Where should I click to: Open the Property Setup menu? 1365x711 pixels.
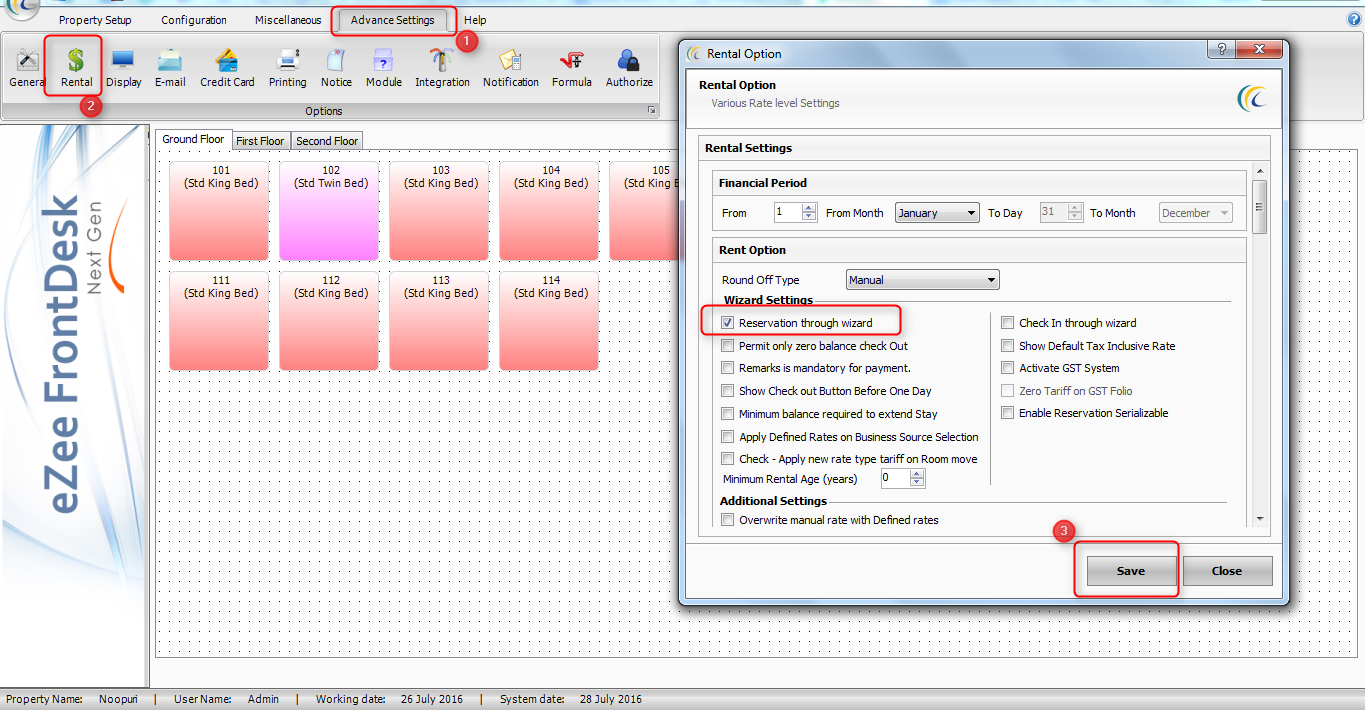pos(95,20)
